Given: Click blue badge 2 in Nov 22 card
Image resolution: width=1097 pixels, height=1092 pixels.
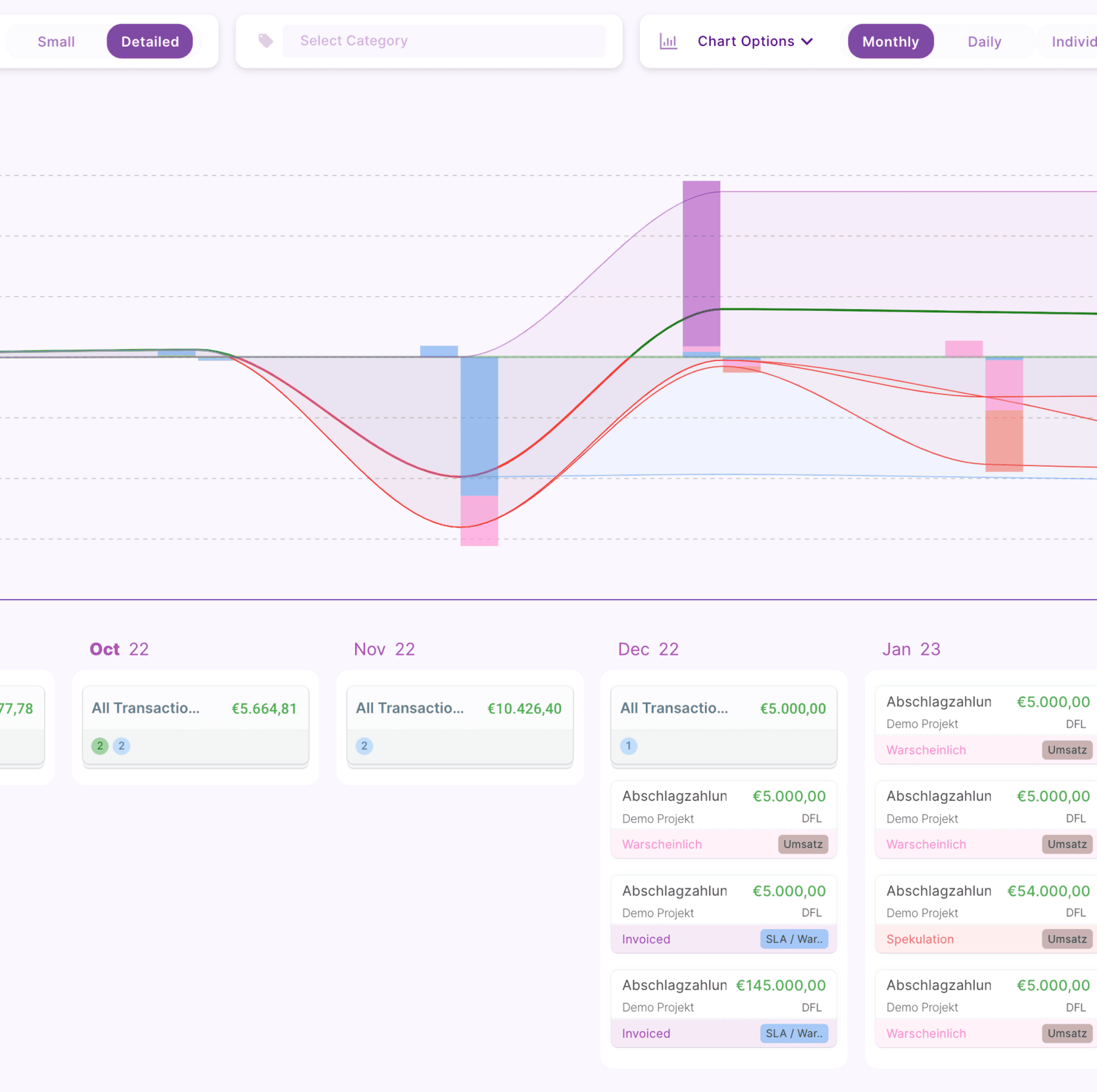Looking at the screenshot, I should pyautogui.click(x=364, y=746).
